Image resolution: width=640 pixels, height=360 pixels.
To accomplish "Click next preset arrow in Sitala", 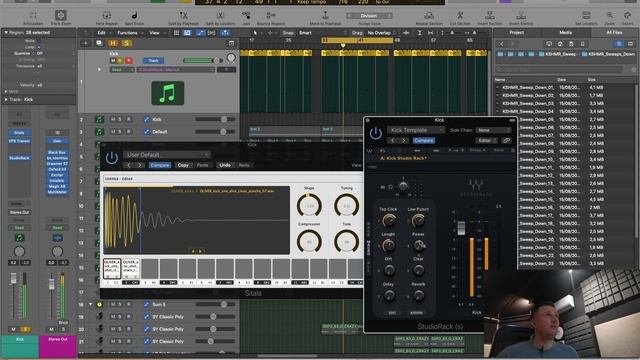I will coord(139,165).
